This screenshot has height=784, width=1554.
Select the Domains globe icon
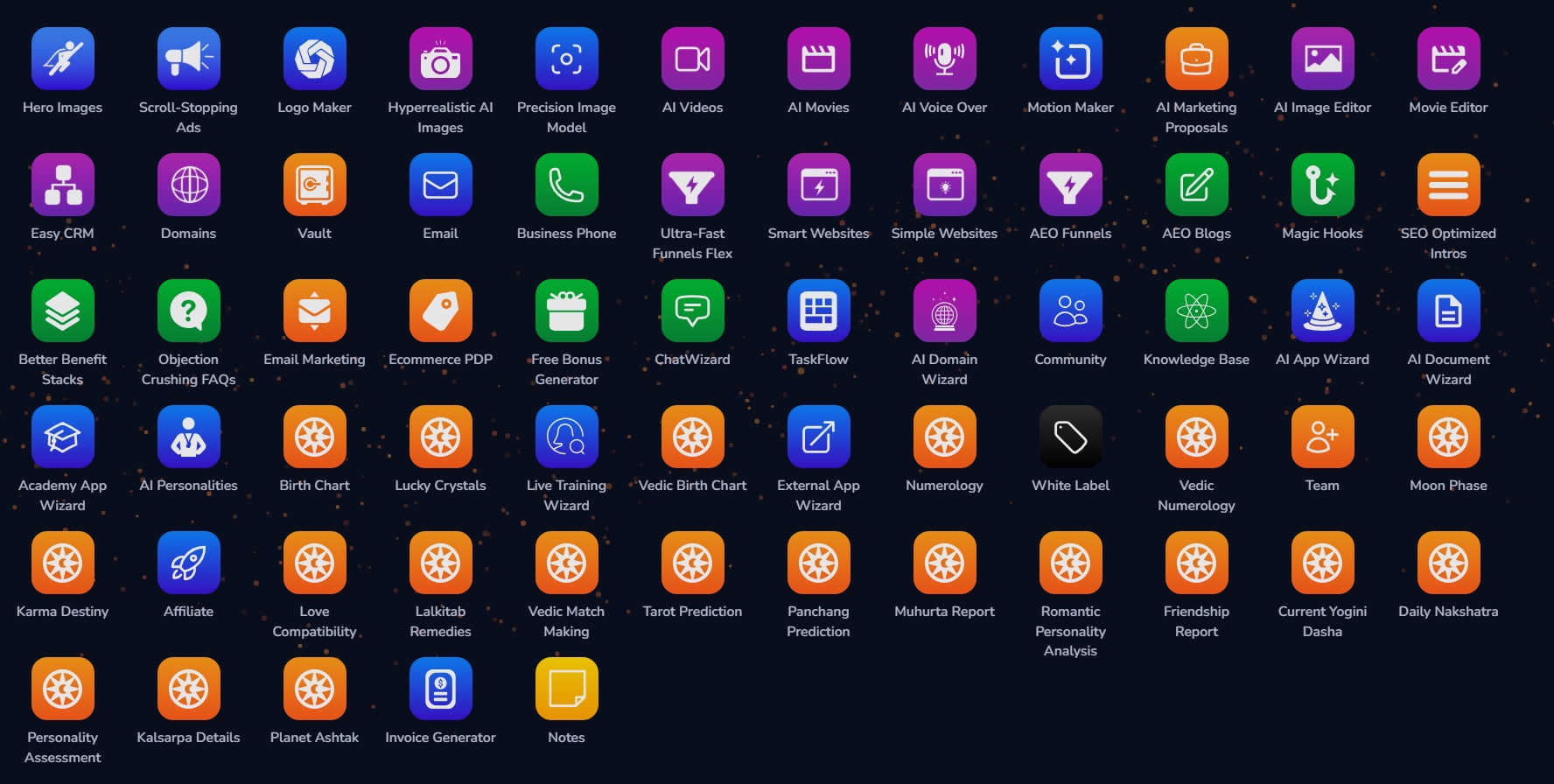point(189,185)
